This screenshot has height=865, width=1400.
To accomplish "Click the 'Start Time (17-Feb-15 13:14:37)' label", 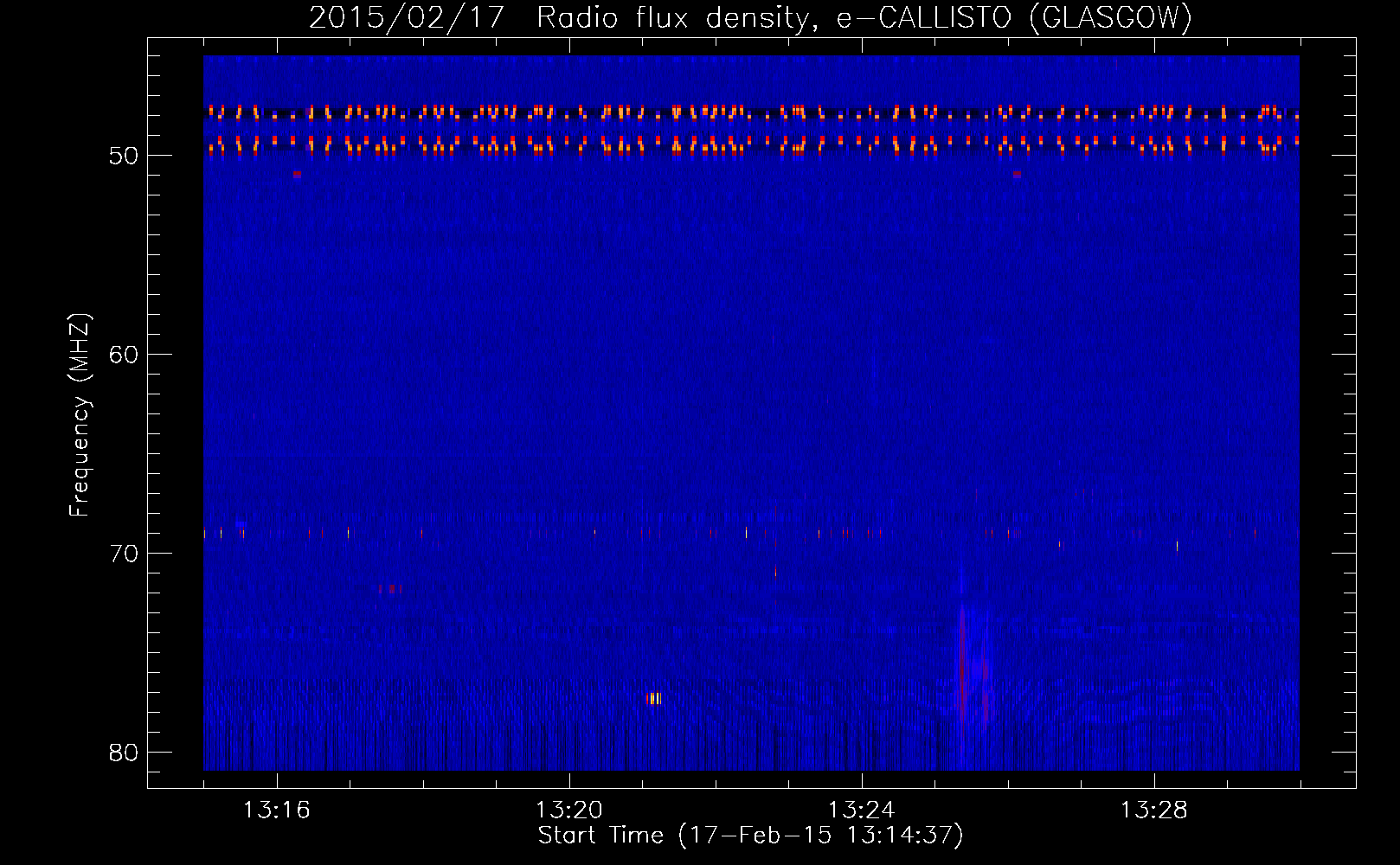I will click(750, 836).
